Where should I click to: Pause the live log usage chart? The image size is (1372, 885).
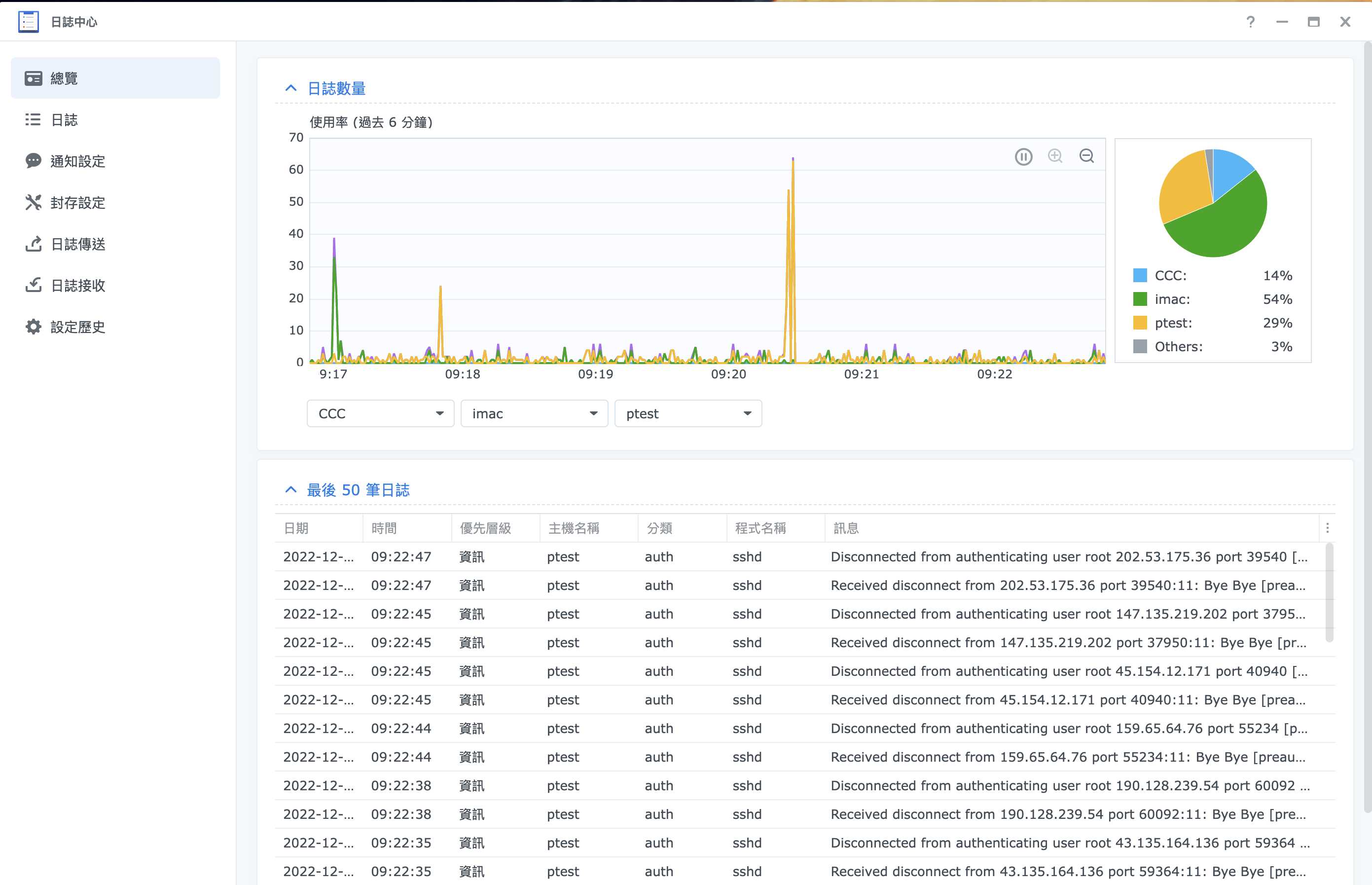coord(1023,156)
